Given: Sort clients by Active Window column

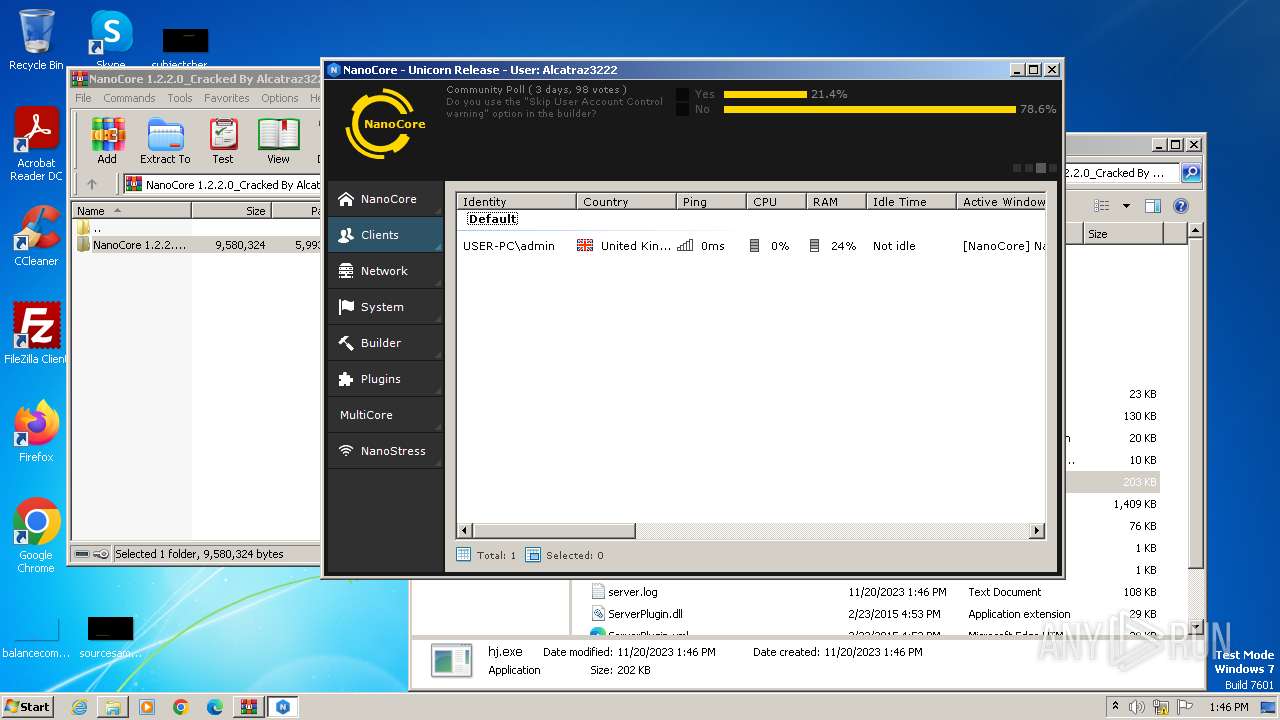Looking at the screenshot, I should tap(1001, 202).
